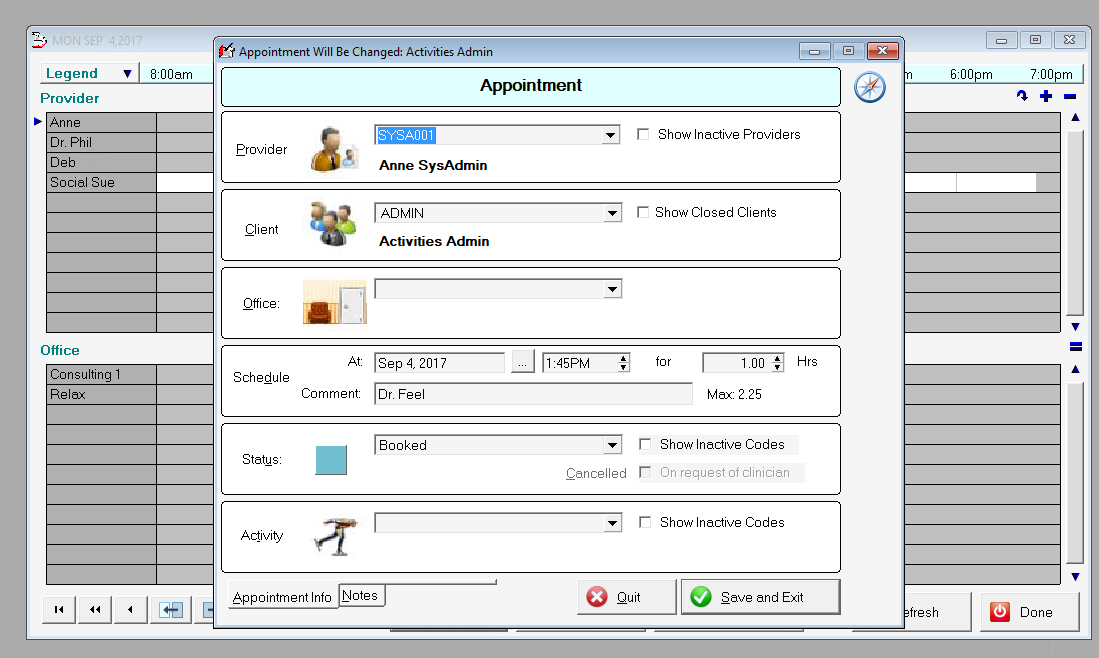
Task: Toggle Show Closed Clients checkbox
Action: tap(644, 212)
